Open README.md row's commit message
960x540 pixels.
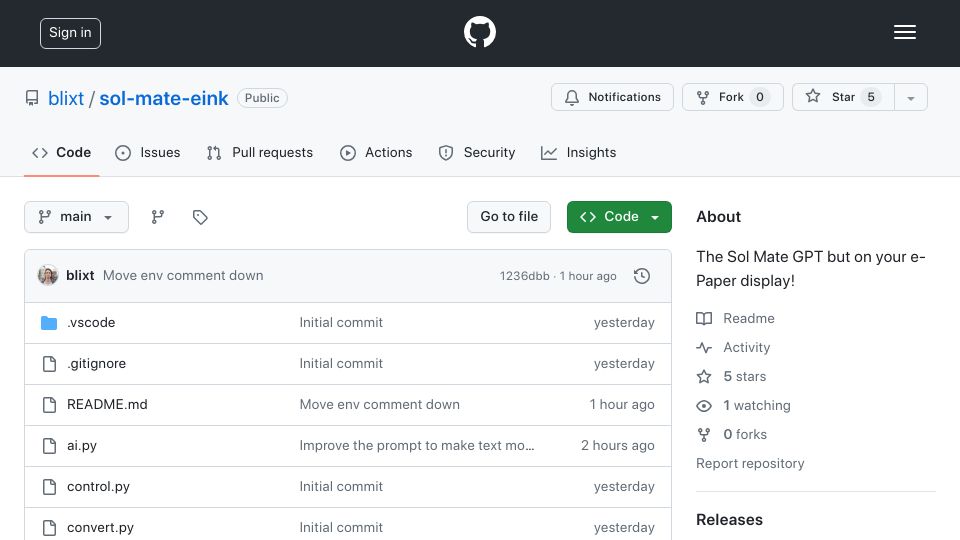click(x=380, y=405)
